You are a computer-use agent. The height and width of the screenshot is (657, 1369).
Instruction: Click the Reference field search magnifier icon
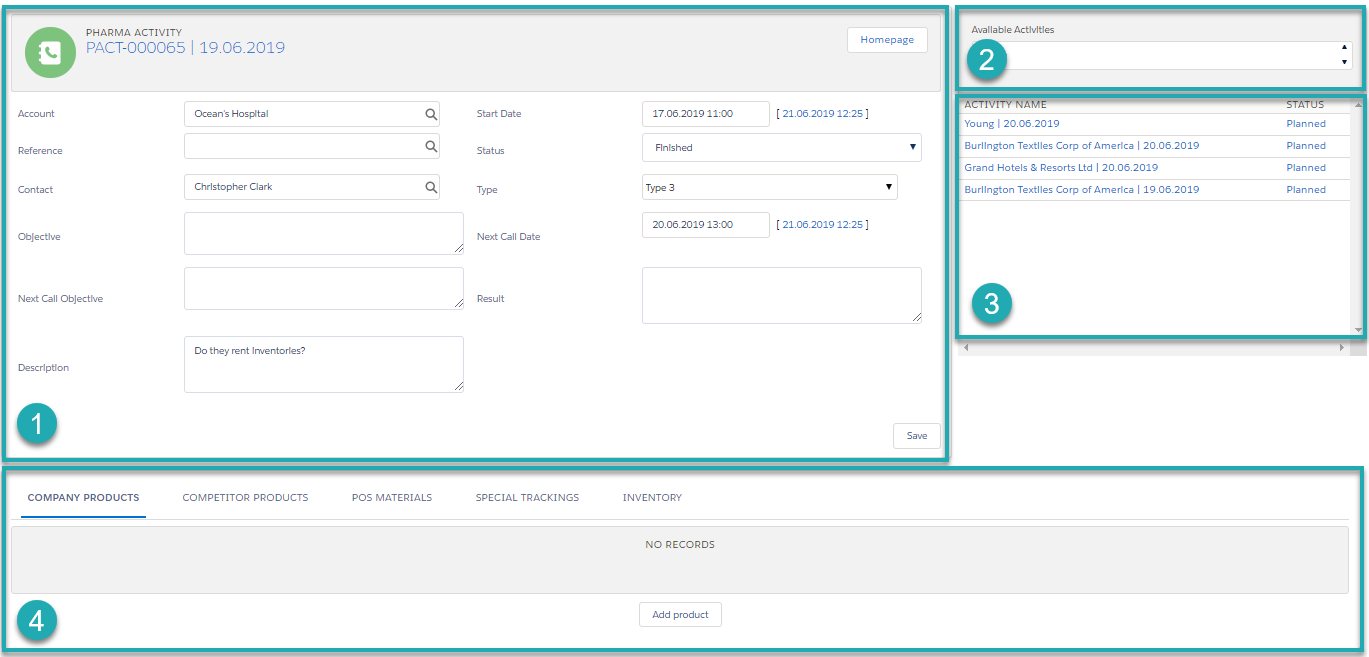431,147
